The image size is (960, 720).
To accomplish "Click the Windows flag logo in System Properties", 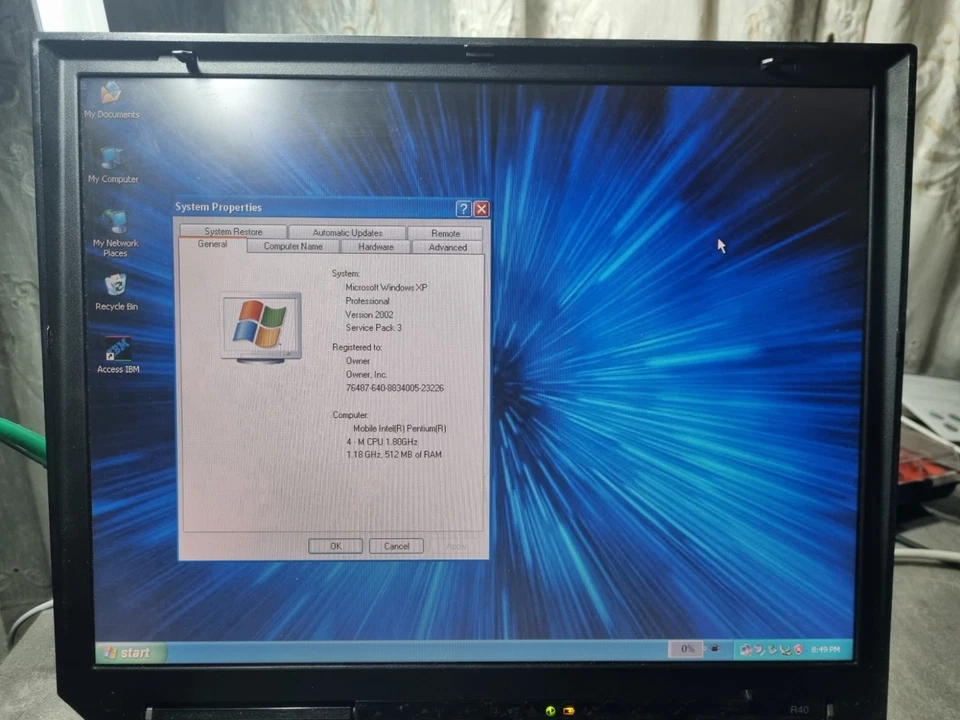I will (x=260, y=322).
